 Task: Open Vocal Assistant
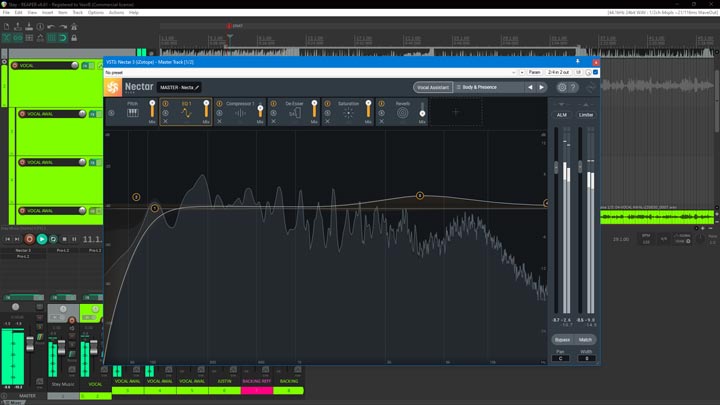(433, 87)
